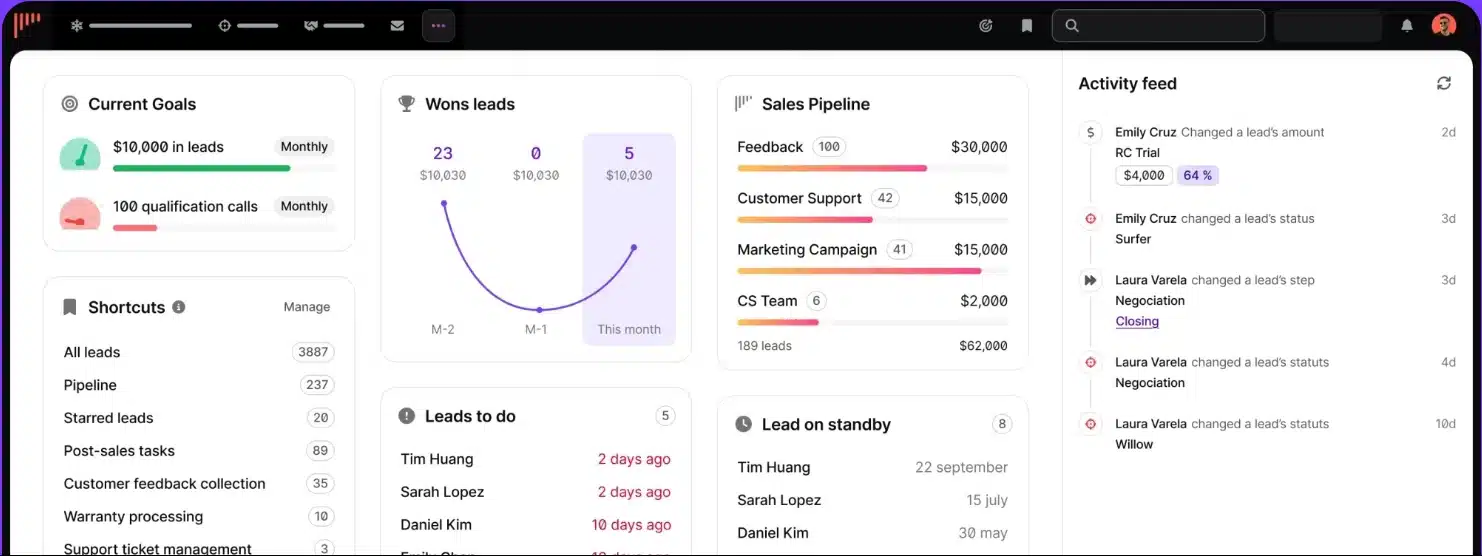Open Support ticket management shortcut
Viewport: 1482px width, 556px height.
(198, 548)
